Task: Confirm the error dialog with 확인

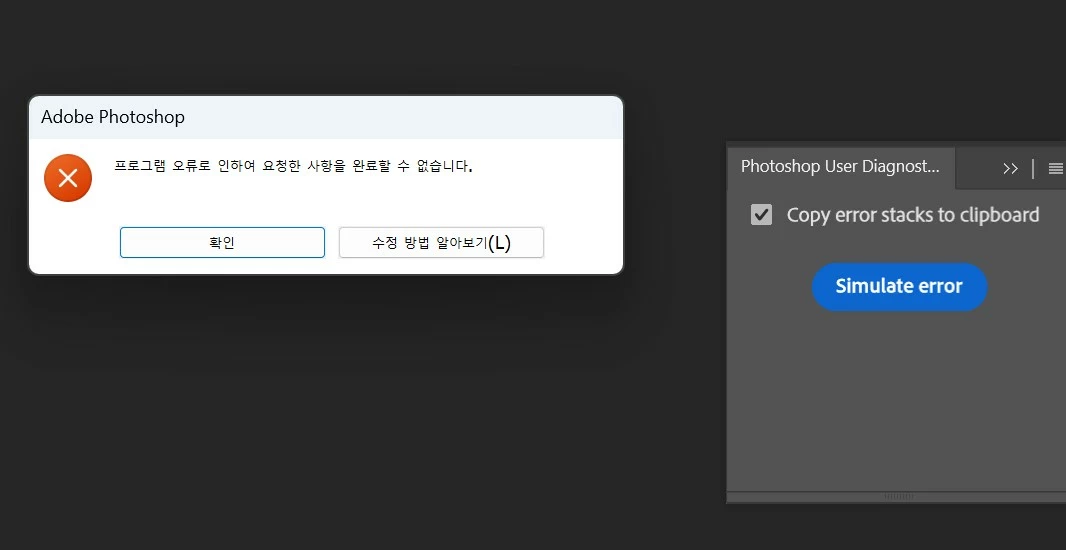Action: [x=222, y=243]
